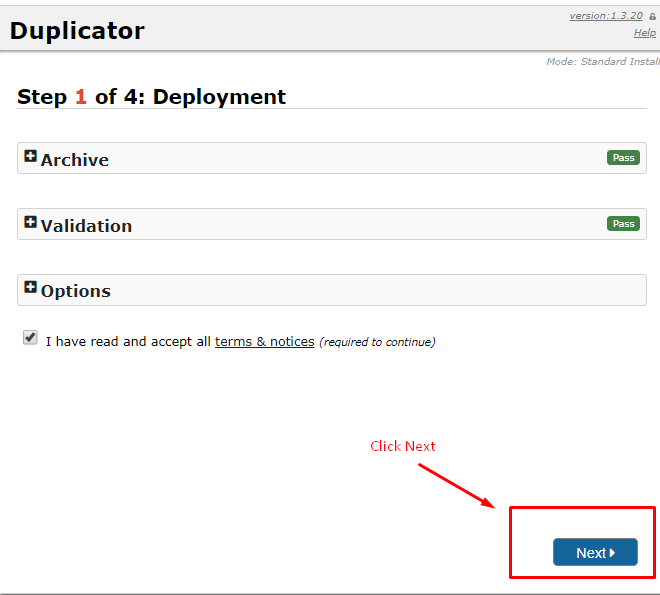Click the Duplicator title
Viewport: 660px width, 595px height.
pos(77,31)
